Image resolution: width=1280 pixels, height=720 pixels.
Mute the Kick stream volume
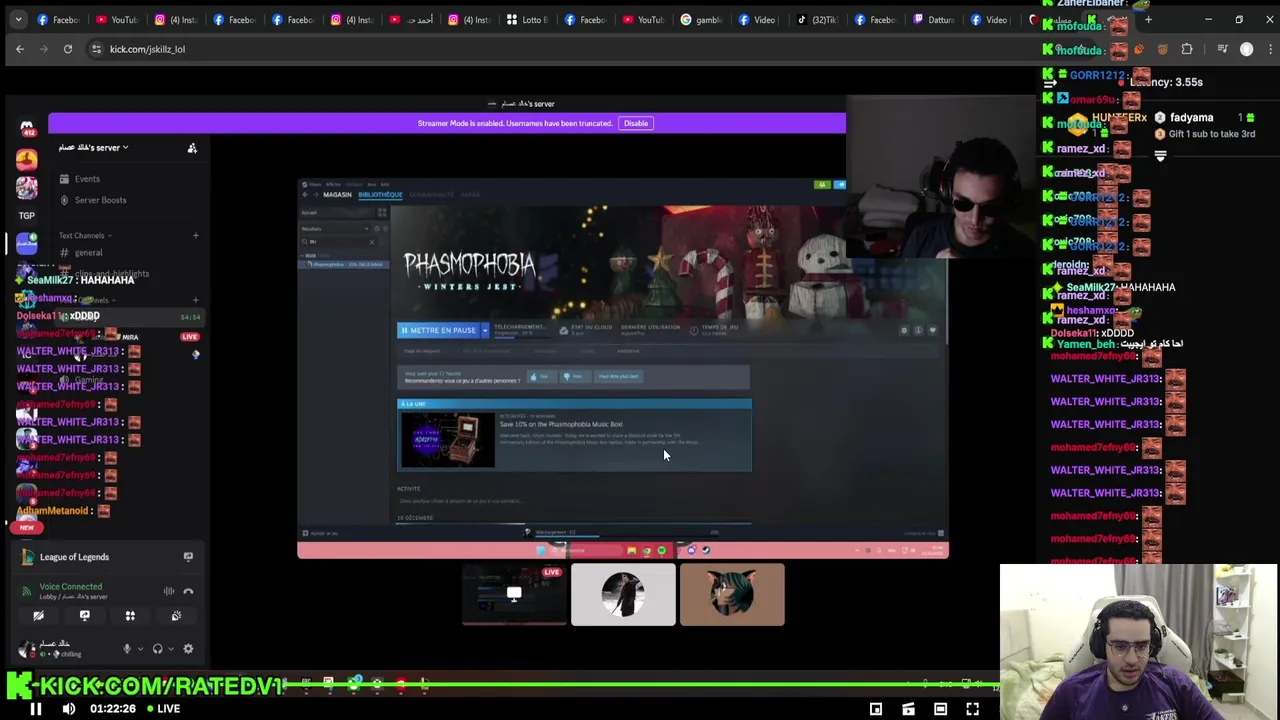tap(69, 709)
